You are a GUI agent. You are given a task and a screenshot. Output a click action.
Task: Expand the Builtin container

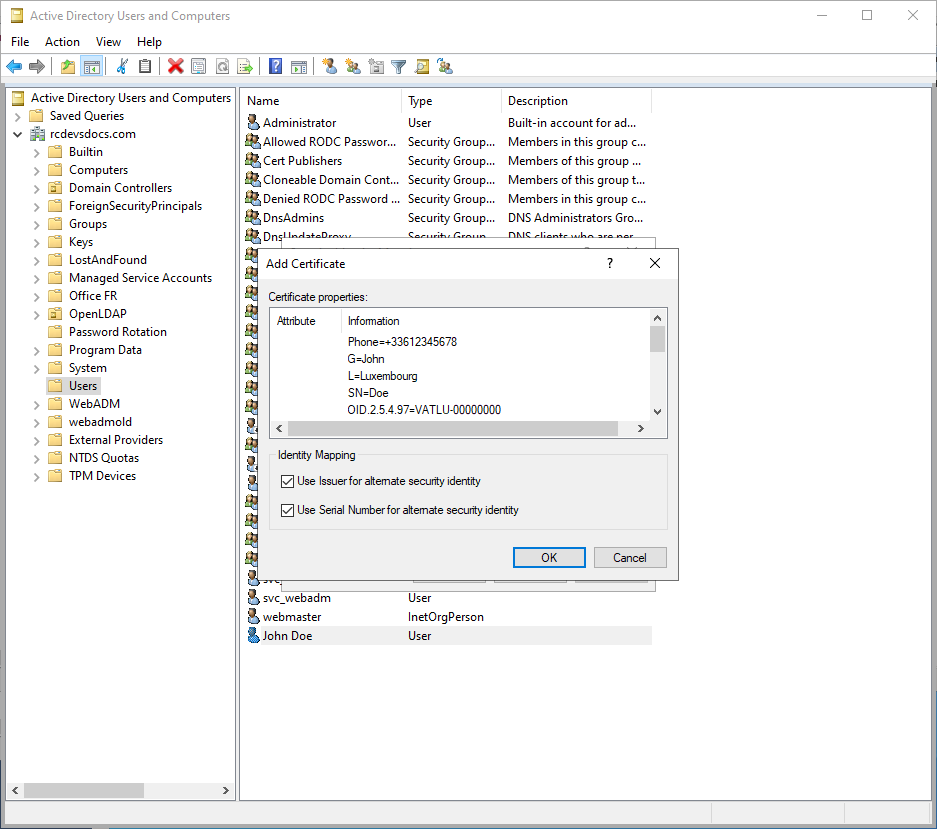(36, 153)
